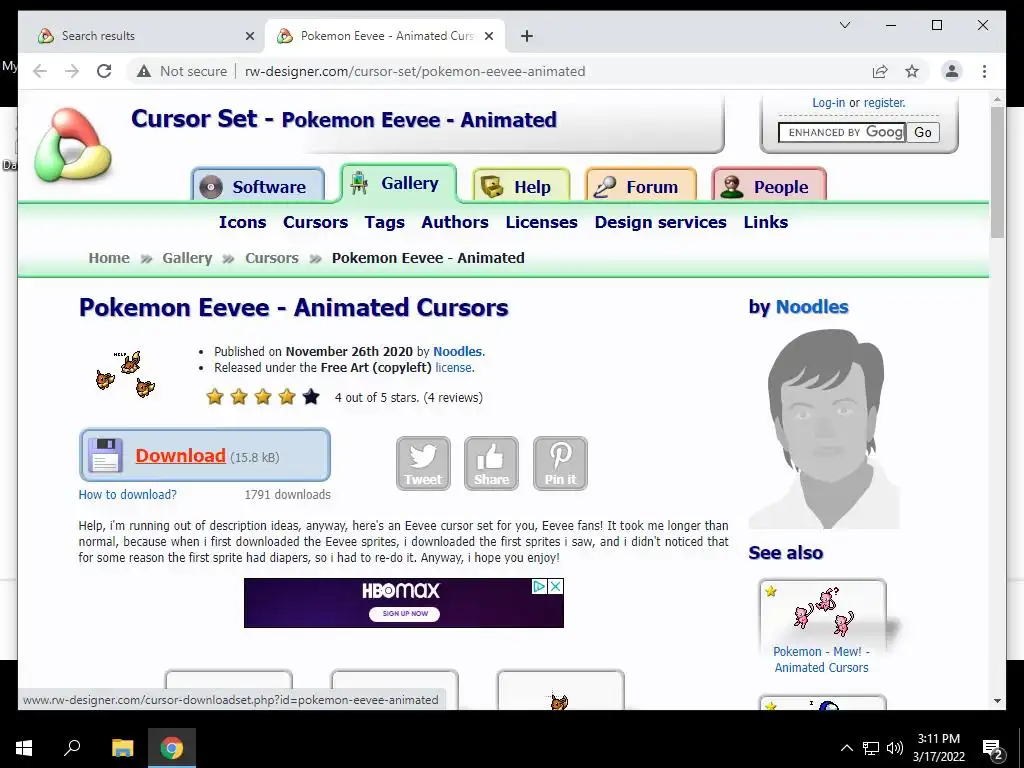Click the fifth dark rating star
1024x768 pixels.
point(311,396)
